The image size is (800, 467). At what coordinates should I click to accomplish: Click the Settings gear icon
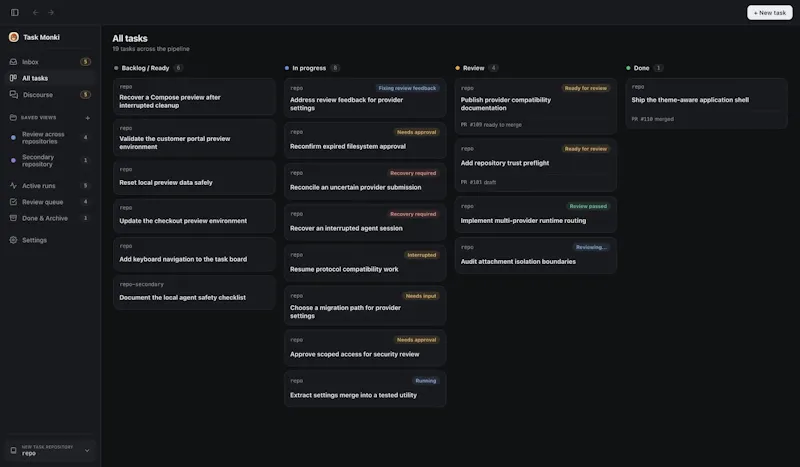[x=13, y=240]
